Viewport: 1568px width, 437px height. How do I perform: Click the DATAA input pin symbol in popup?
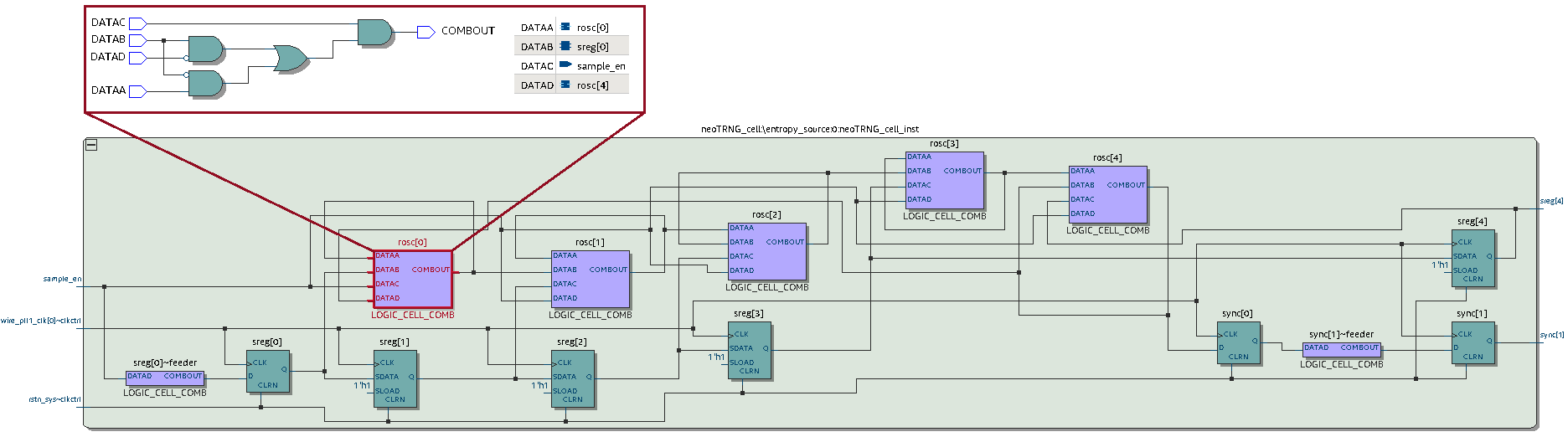[138, 91]
